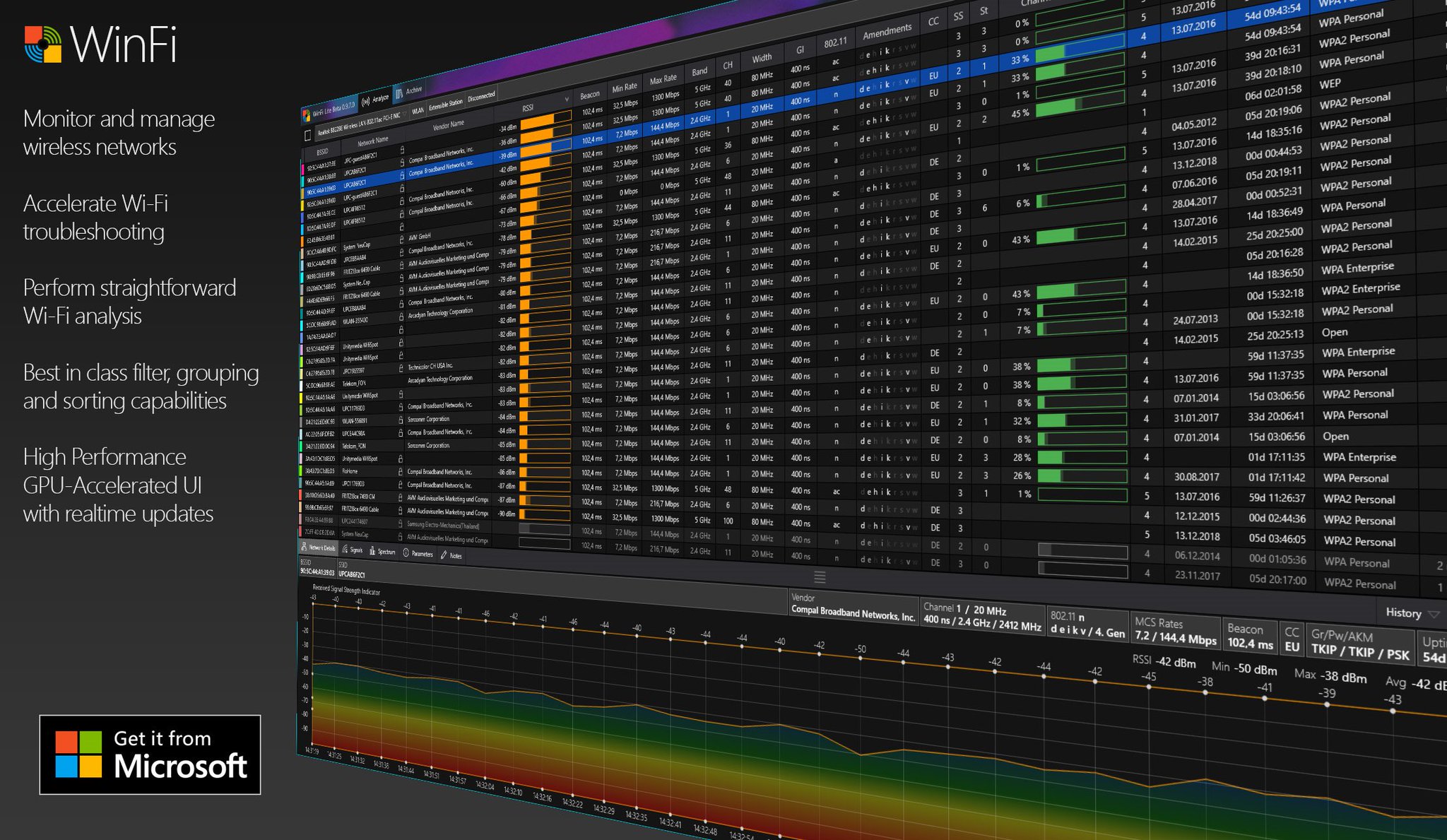This screenshot has height=840, width=1447.
Task: Open the Realtek wireless adapter dropdown
Action: tap(358, 125)
